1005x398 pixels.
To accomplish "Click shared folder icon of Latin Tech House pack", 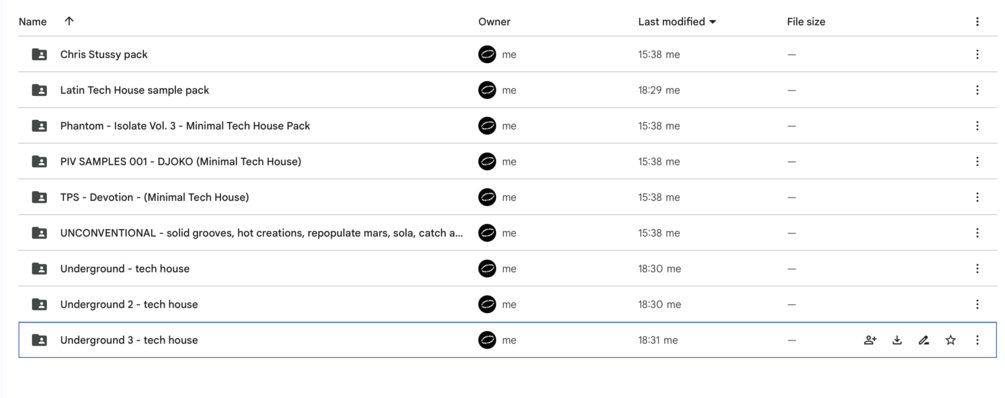I will coord(39,90).
